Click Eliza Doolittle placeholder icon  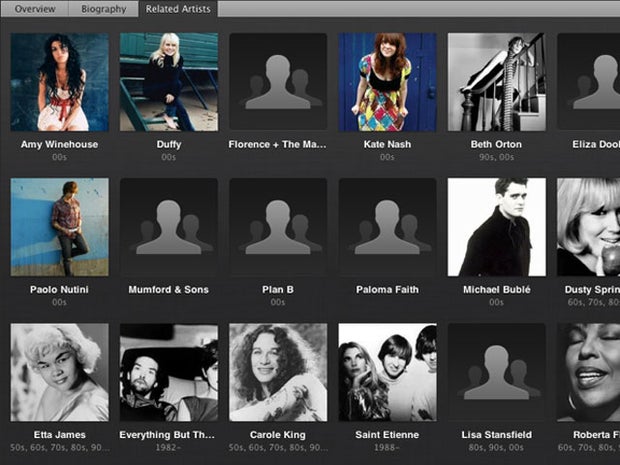click(588, 82)
